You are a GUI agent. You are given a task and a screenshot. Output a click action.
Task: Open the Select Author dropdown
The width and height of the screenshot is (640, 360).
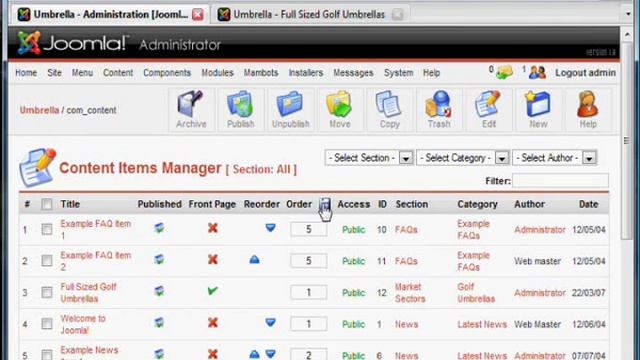(x=555, y=158)
